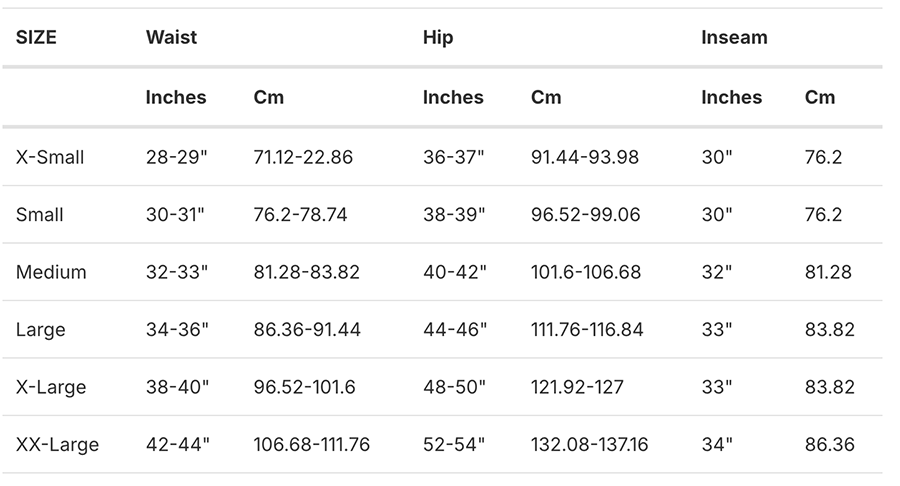
Task: Click the Waist column header
Action: pos(171,38)
